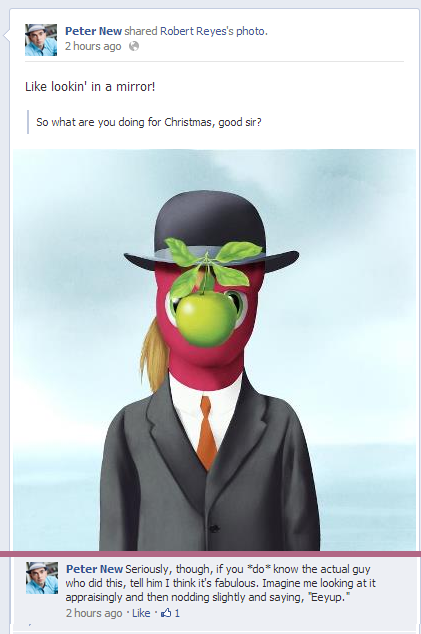Open the shared Magritte pony parody photo

click(214, 350)
